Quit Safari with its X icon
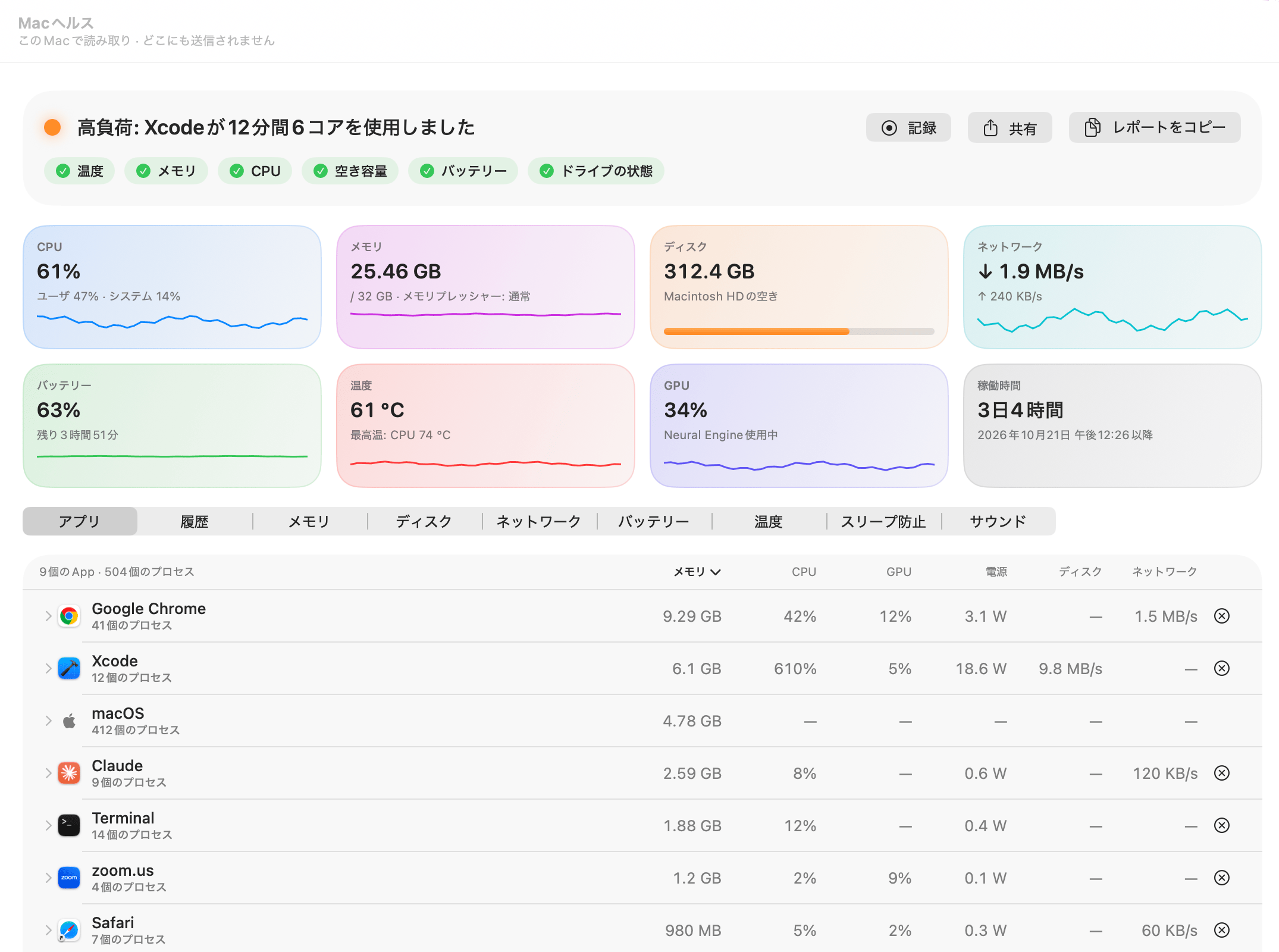This screenshot has height=952, width=1279. [x=1222, y=930]
